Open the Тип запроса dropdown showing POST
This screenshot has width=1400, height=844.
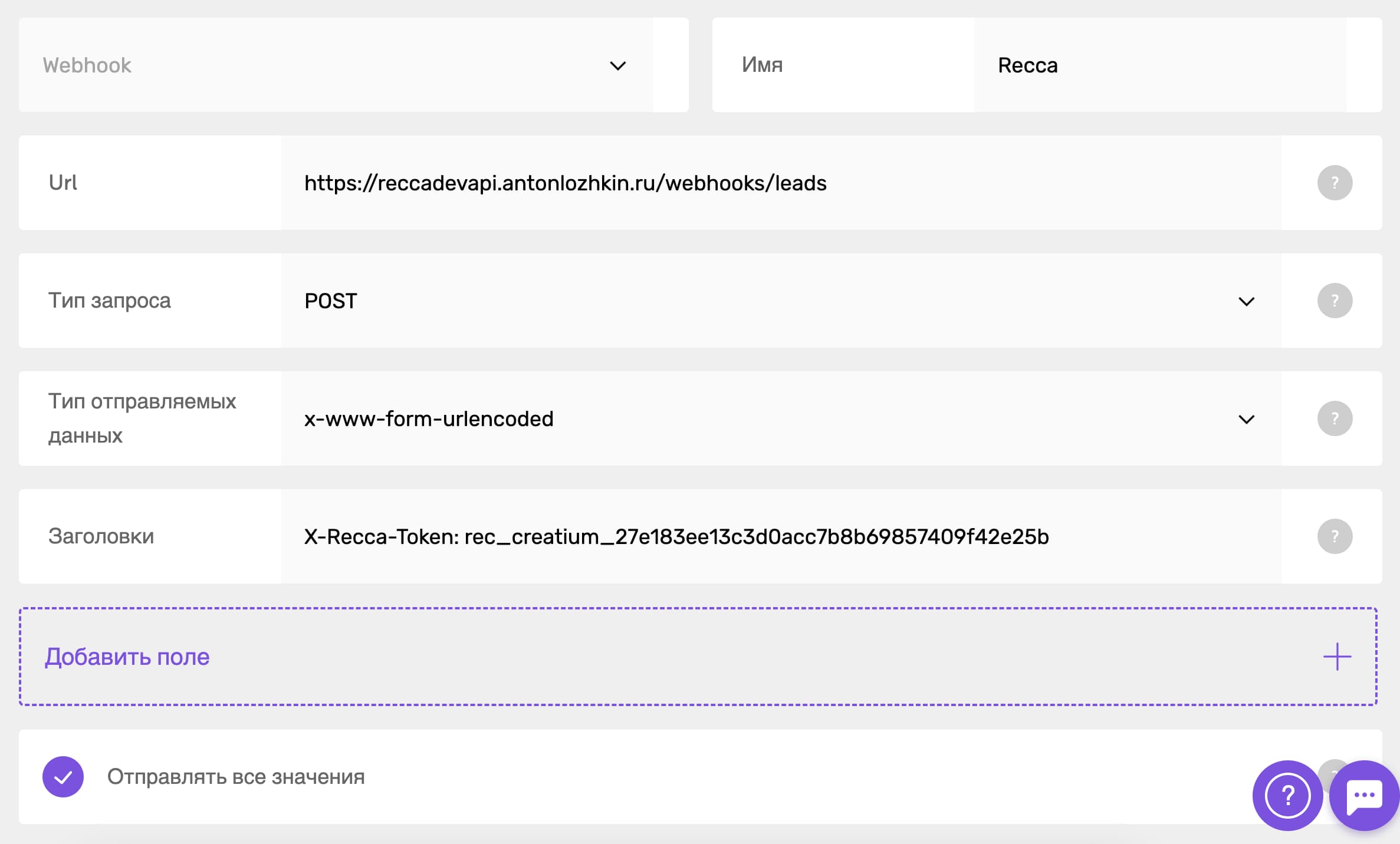[1246, 301]
